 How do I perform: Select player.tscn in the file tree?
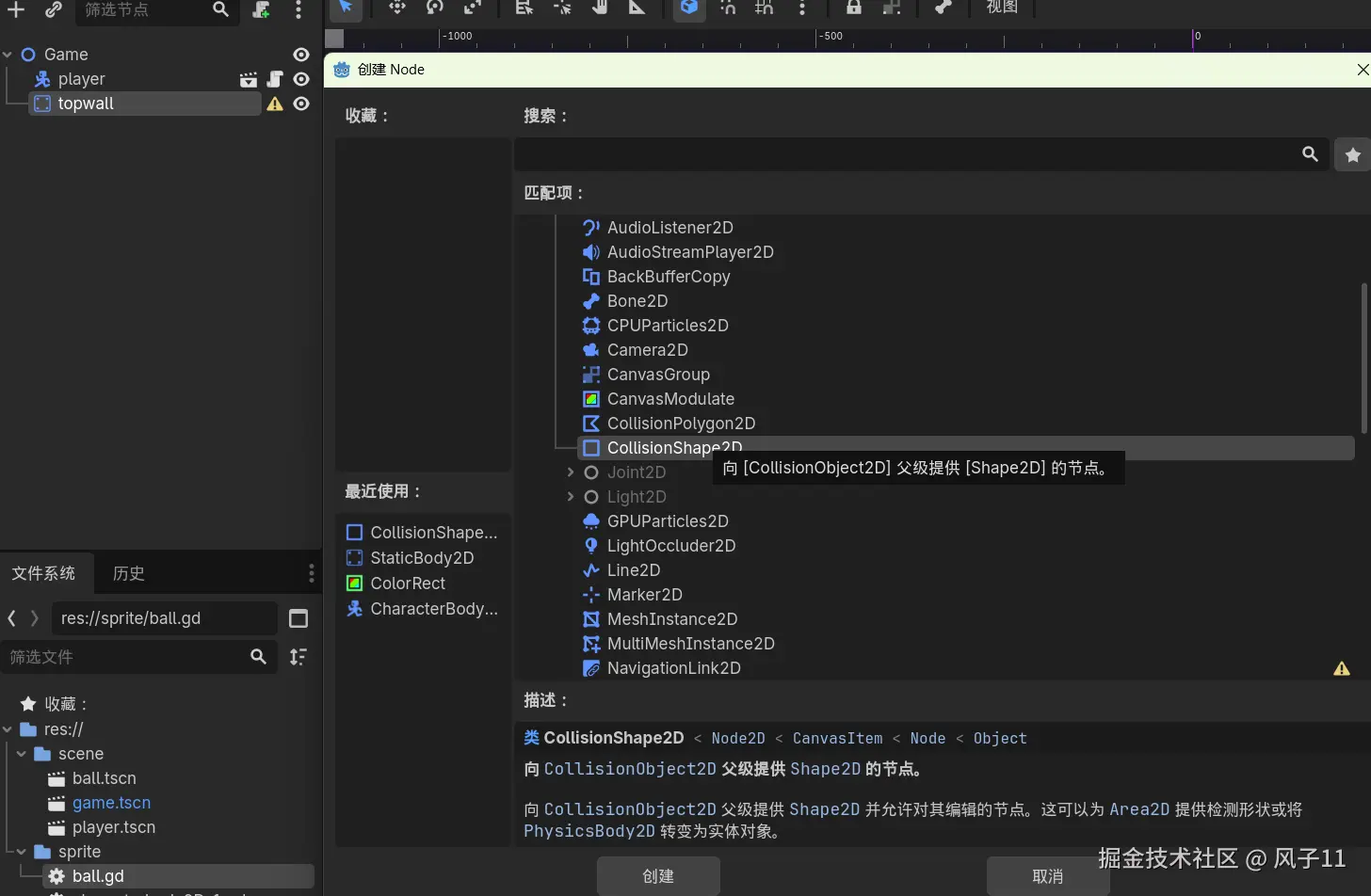pos(114,827)
